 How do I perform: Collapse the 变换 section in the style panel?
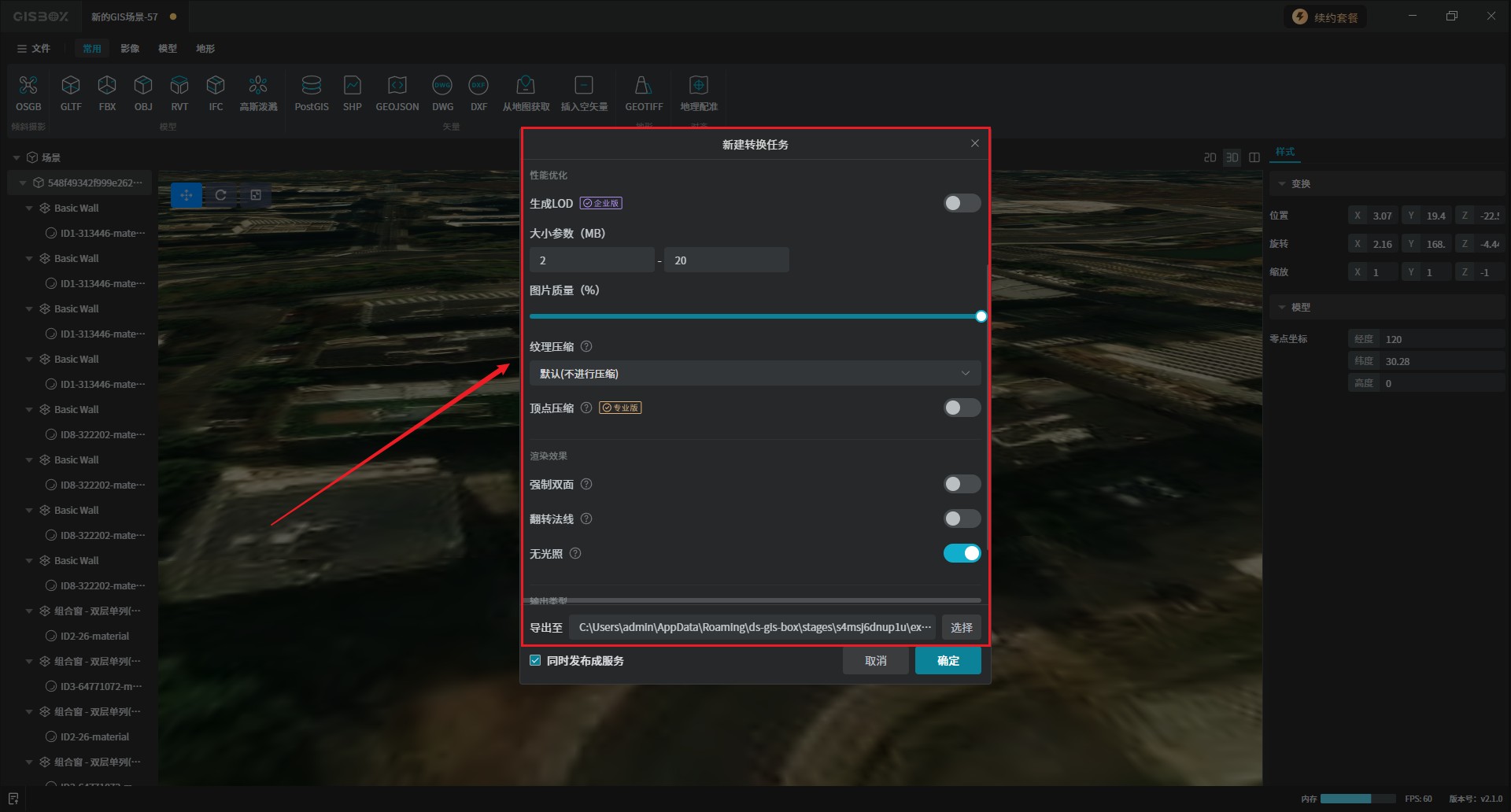pyautogui.click(x=1282, y=183)
